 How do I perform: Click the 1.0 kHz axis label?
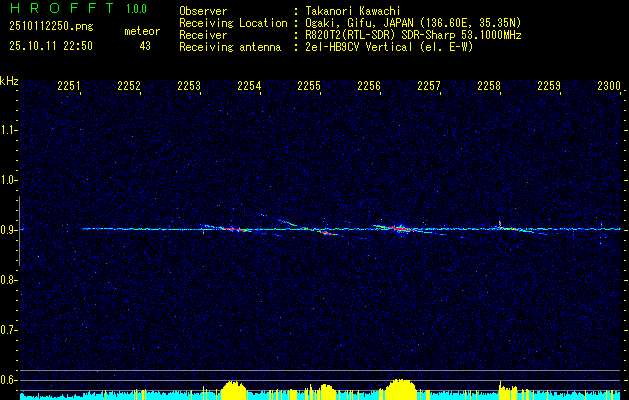[x=8, y=180]
